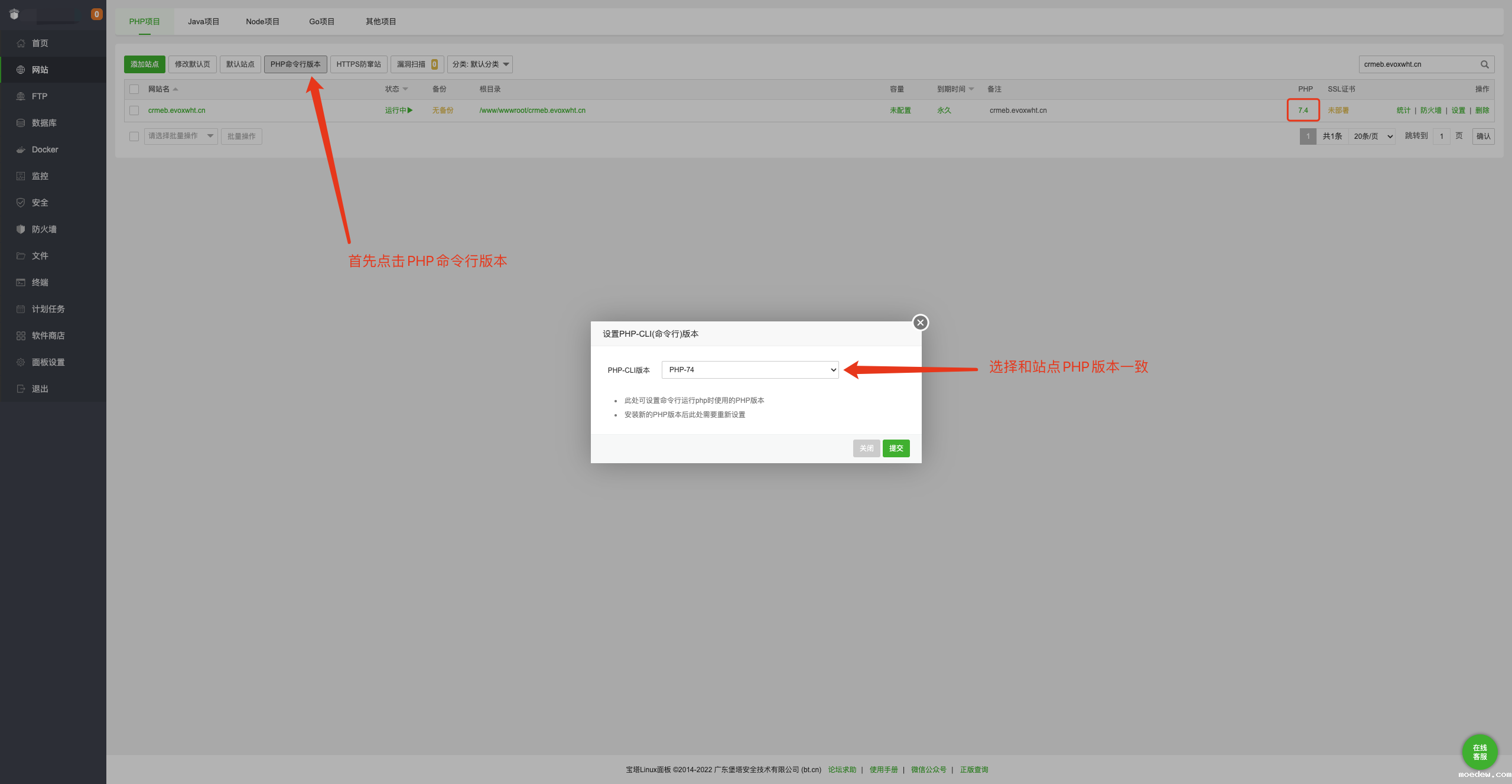Toggle the select-all header checkbox
This screenshot has width=1512, height=784.
click(x=134, y=89)
